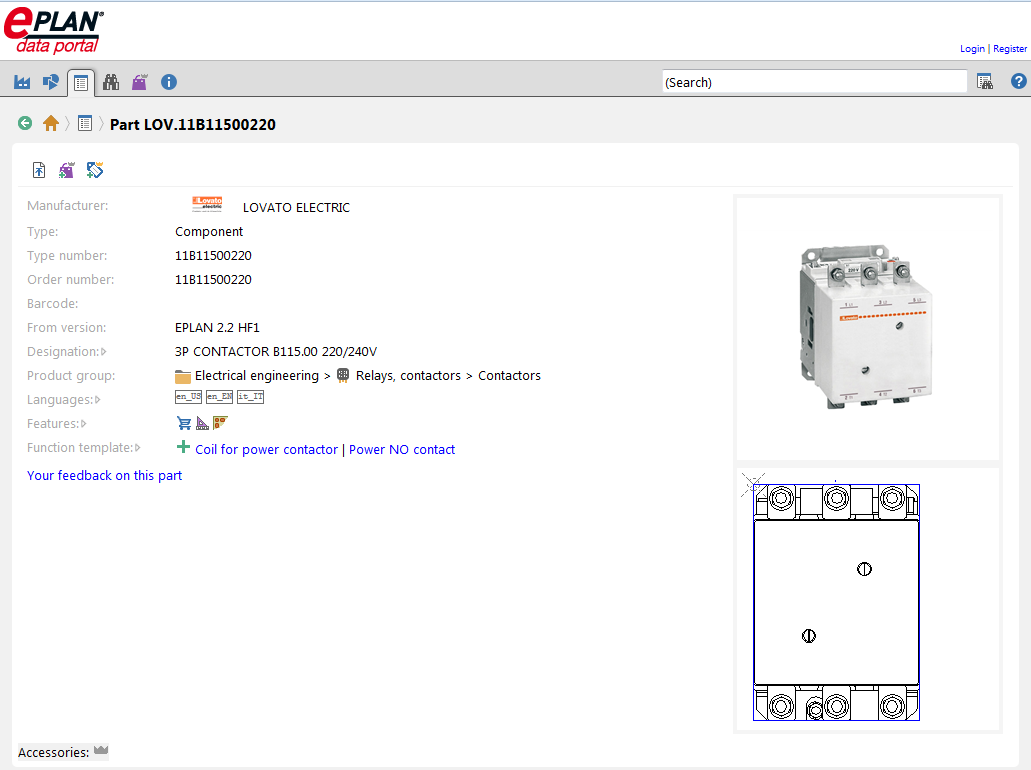
Task: Click the contactor product photo thumbnail
Action: point(867,328)
